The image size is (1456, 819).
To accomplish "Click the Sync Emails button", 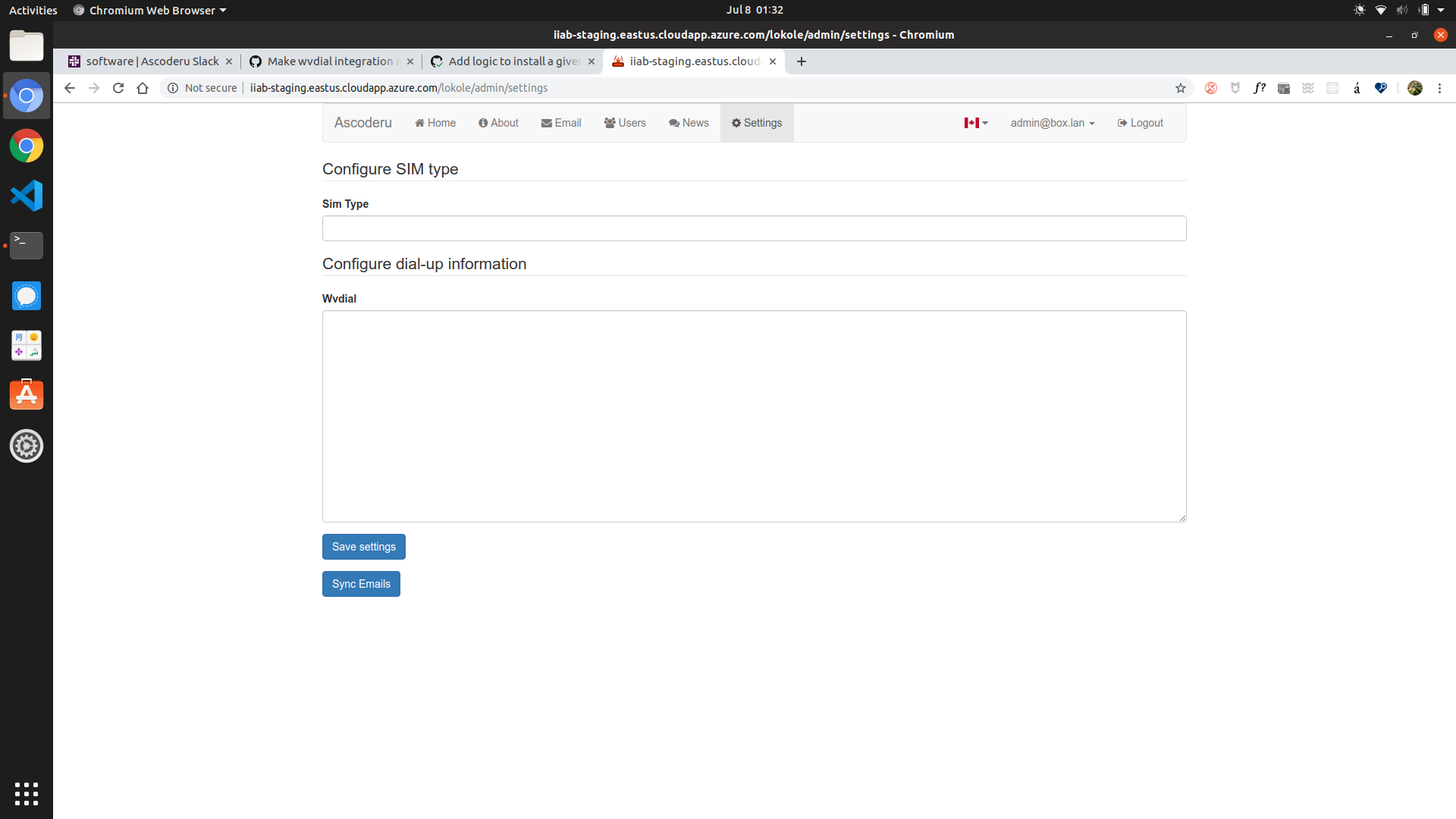I will tap(361, 584).
